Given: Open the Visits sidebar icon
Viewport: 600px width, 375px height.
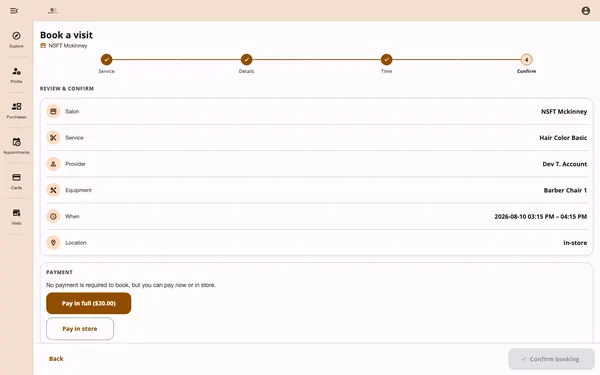Looking at the screenshot, I should click(x=16, y=213).
